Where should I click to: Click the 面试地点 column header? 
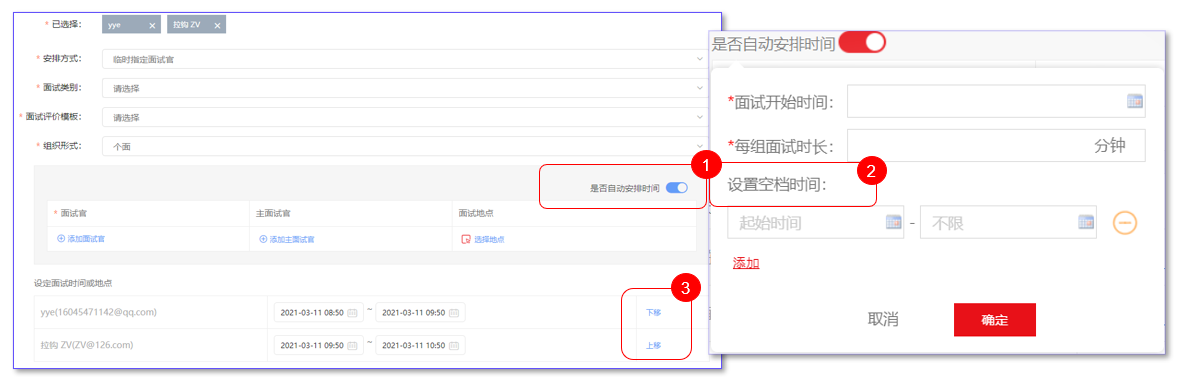475,214
